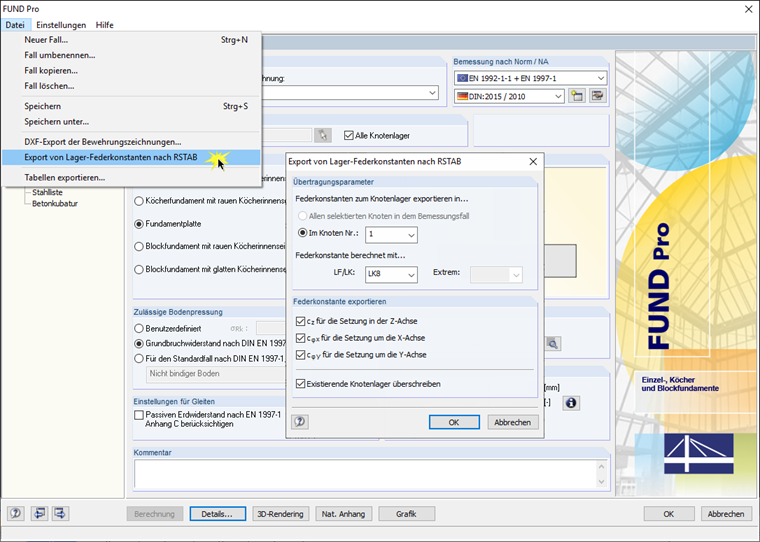Select Im Knoten Nr. radio button
This screenshot has width=760, height=542.
[x=302, y=233]
